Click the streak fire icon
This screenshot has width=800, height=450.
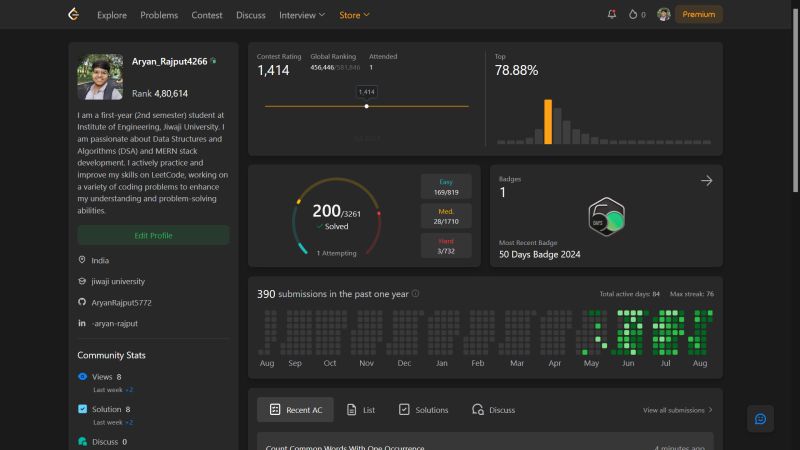tap(633, 14)
